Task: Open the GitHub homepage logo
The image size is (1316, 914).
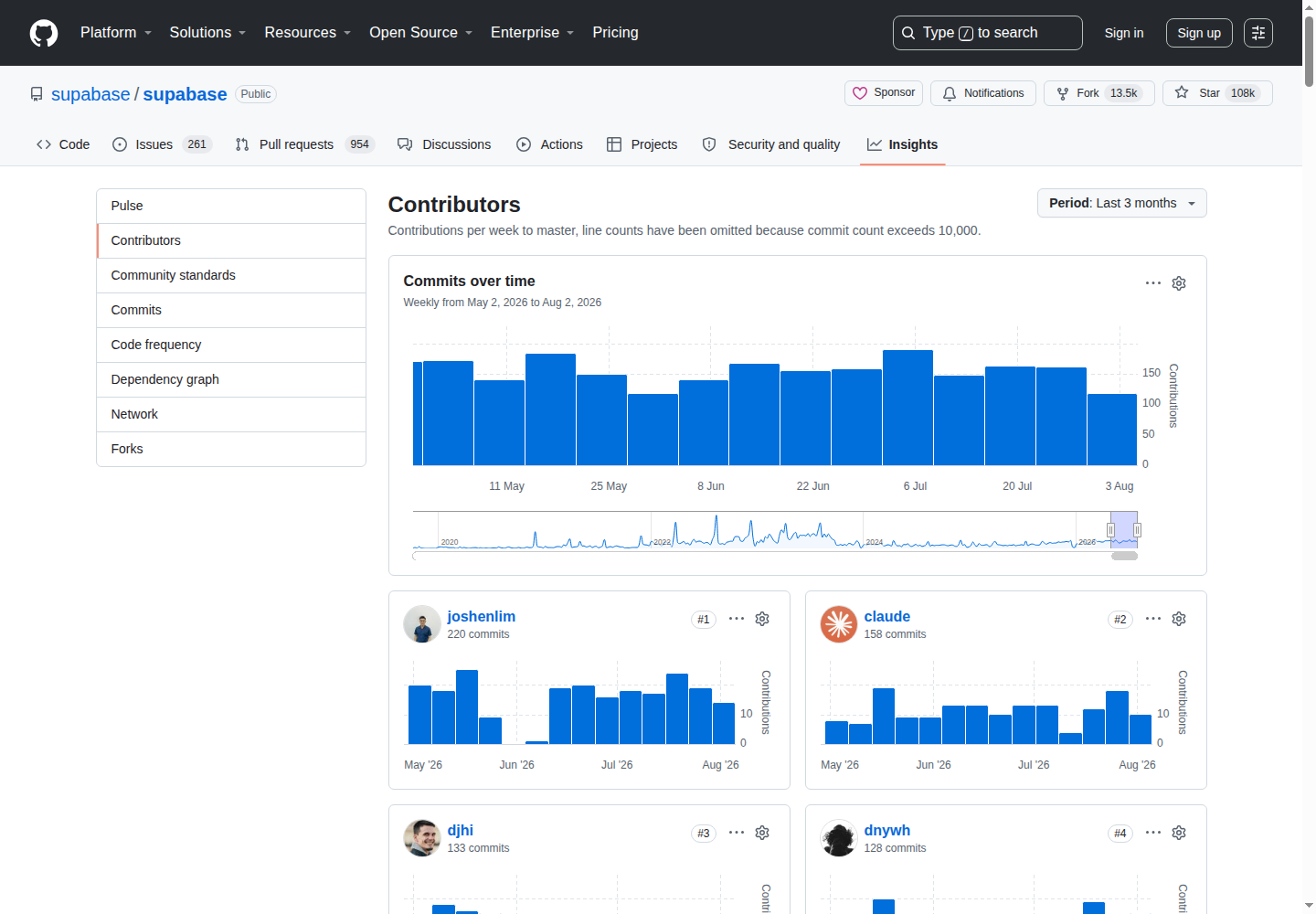Action: coord(44,33)
